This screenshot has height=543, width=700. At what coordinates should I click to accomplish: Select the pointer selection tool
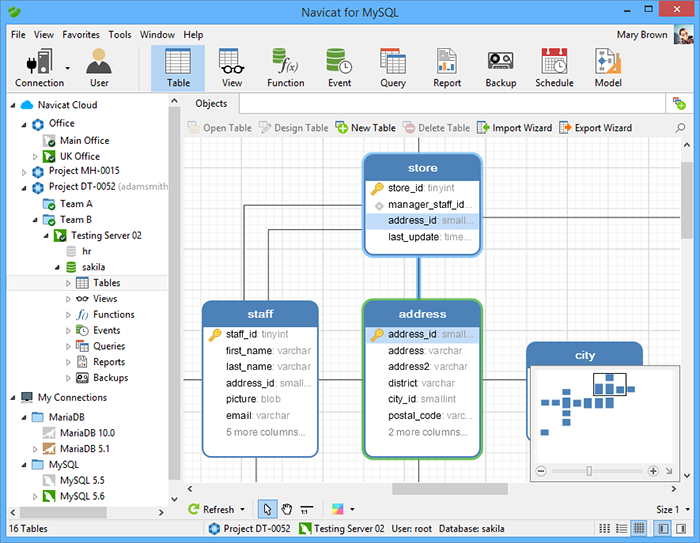point(267,509)
